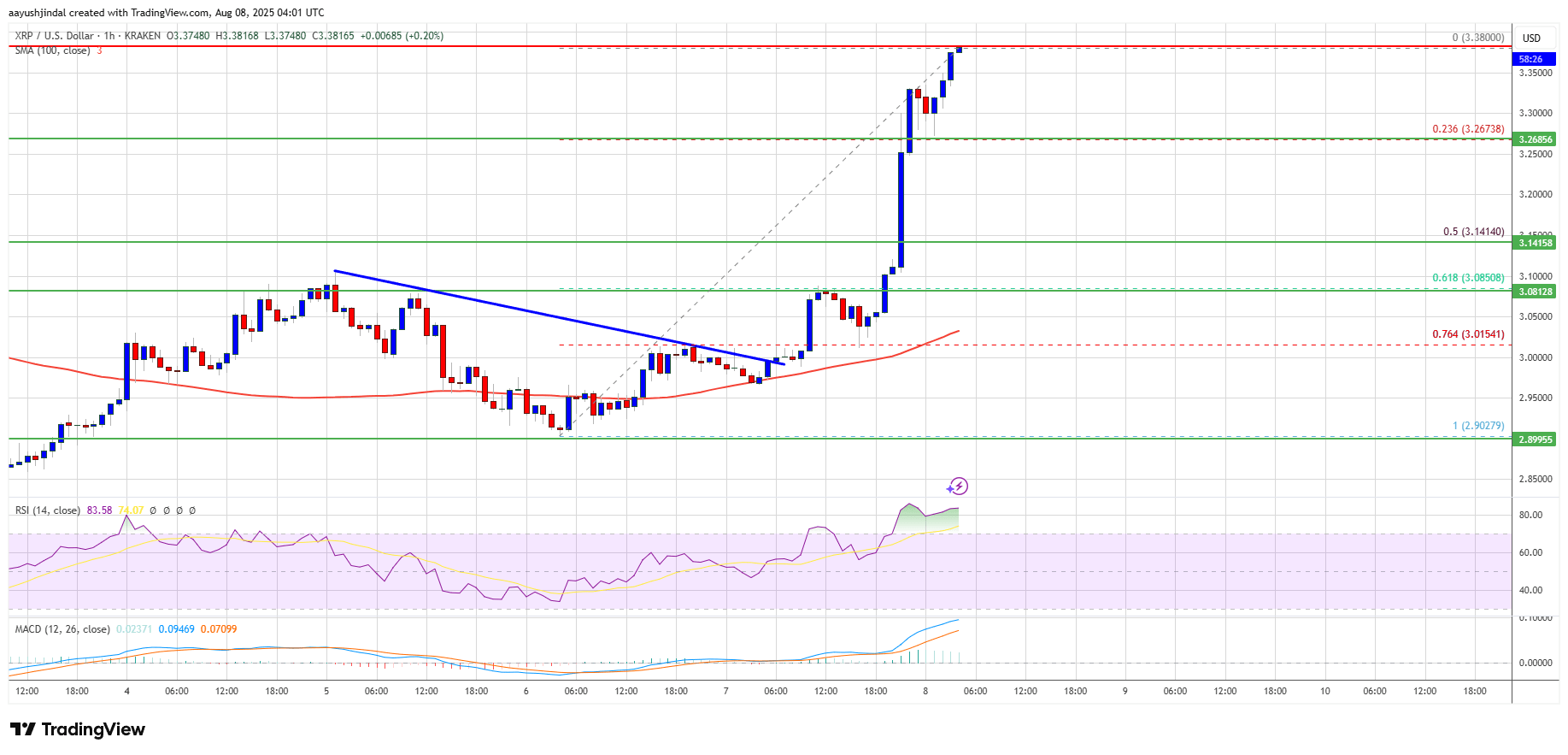This screenshot has height=755, width=1568.
Task: Click the date label 7 on time axis
Action: (725, 691)
